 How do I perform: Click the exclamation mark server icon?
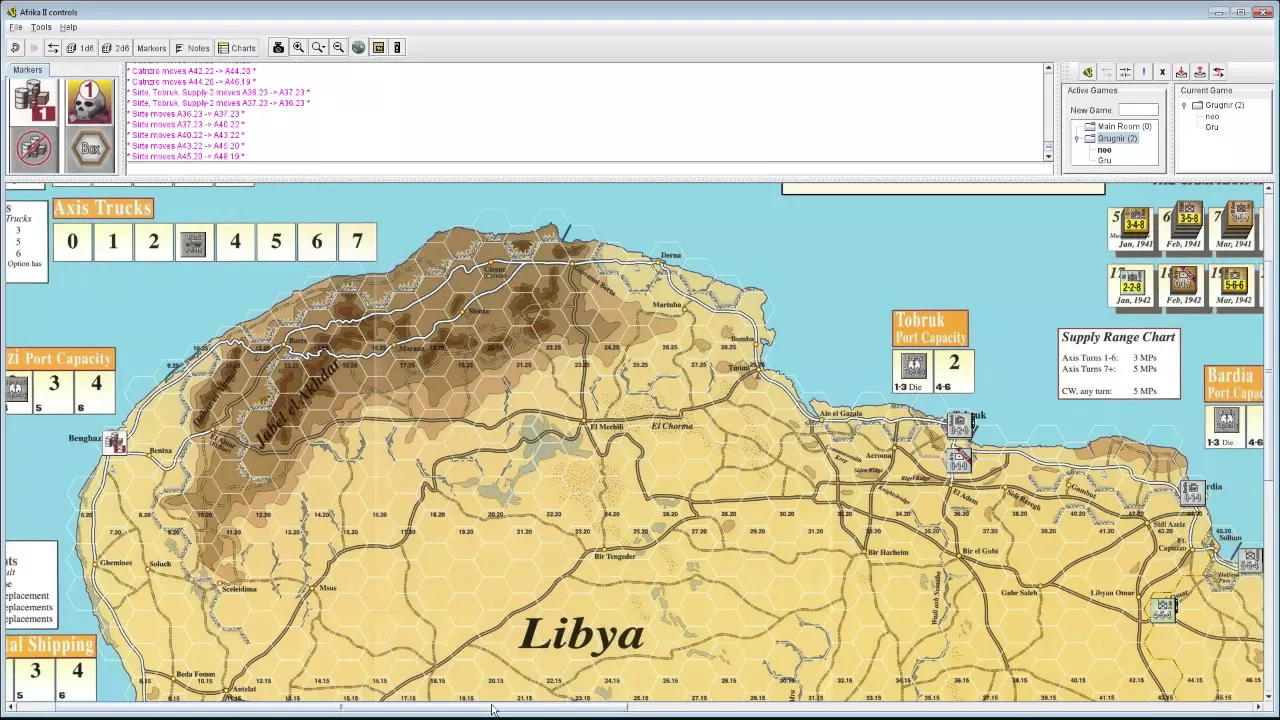pos(1144,72)
